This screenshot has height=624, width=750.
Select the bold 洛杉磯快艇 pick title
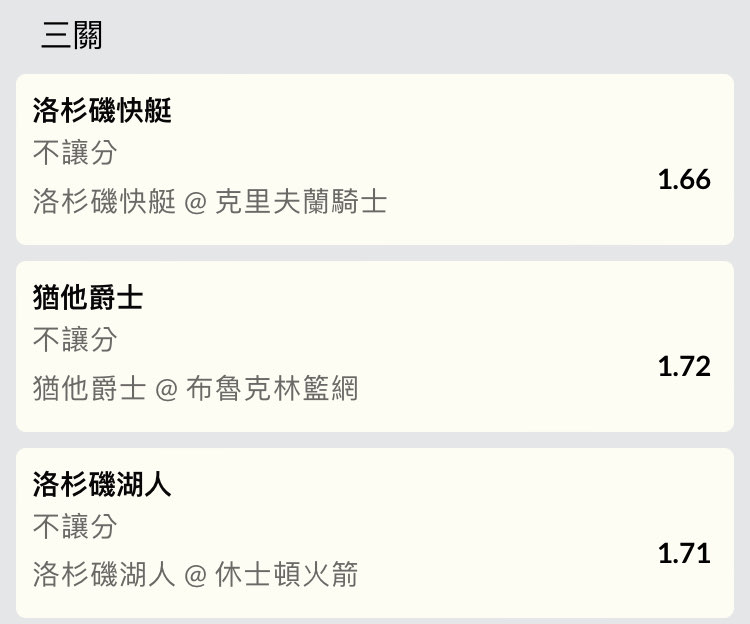102,111
